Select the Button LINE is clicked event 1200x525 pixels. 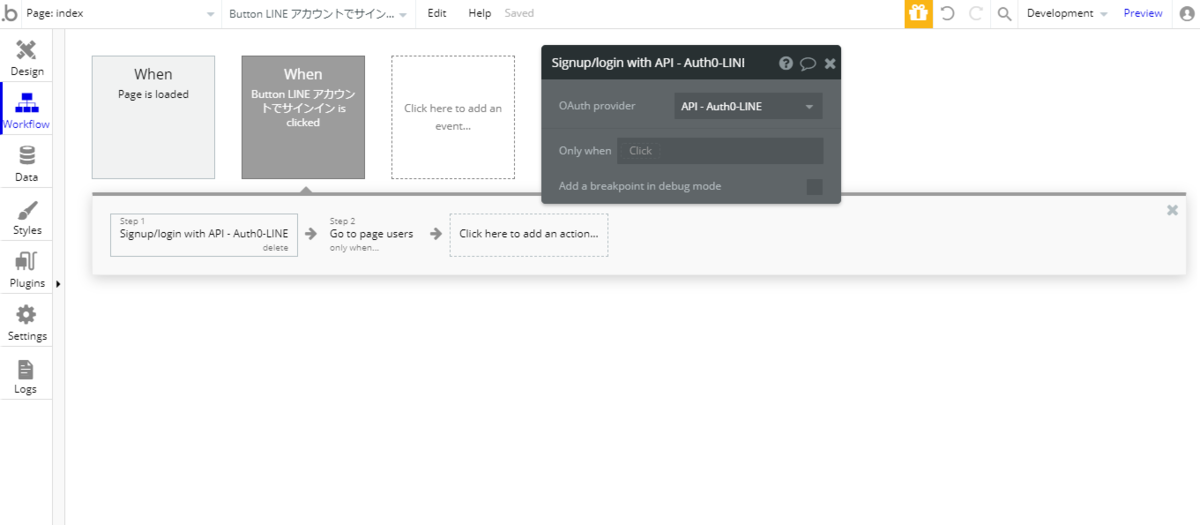coord(303,117)
